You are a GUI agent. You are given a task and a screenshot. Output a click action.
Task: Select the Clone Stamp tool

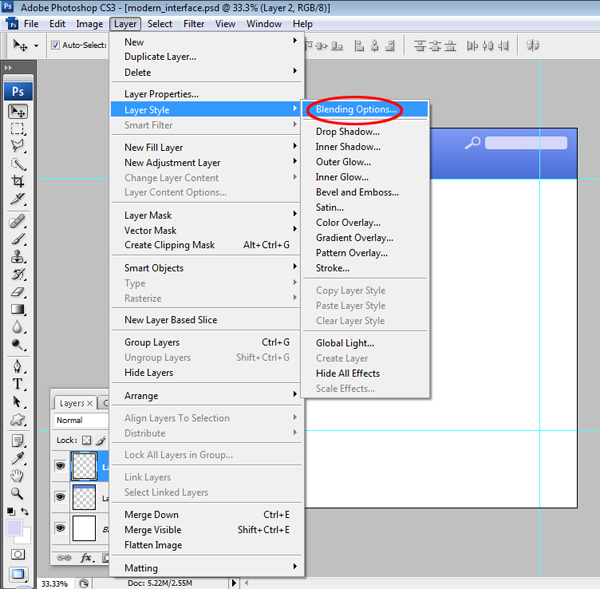point(18,257)
